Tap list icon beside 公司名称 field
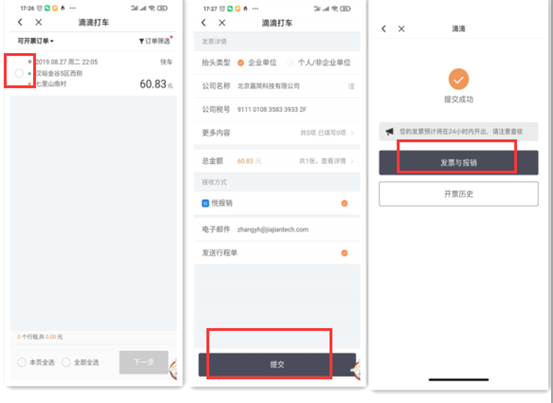The height and width of the screenshot is (403, 553). point(351,86)
